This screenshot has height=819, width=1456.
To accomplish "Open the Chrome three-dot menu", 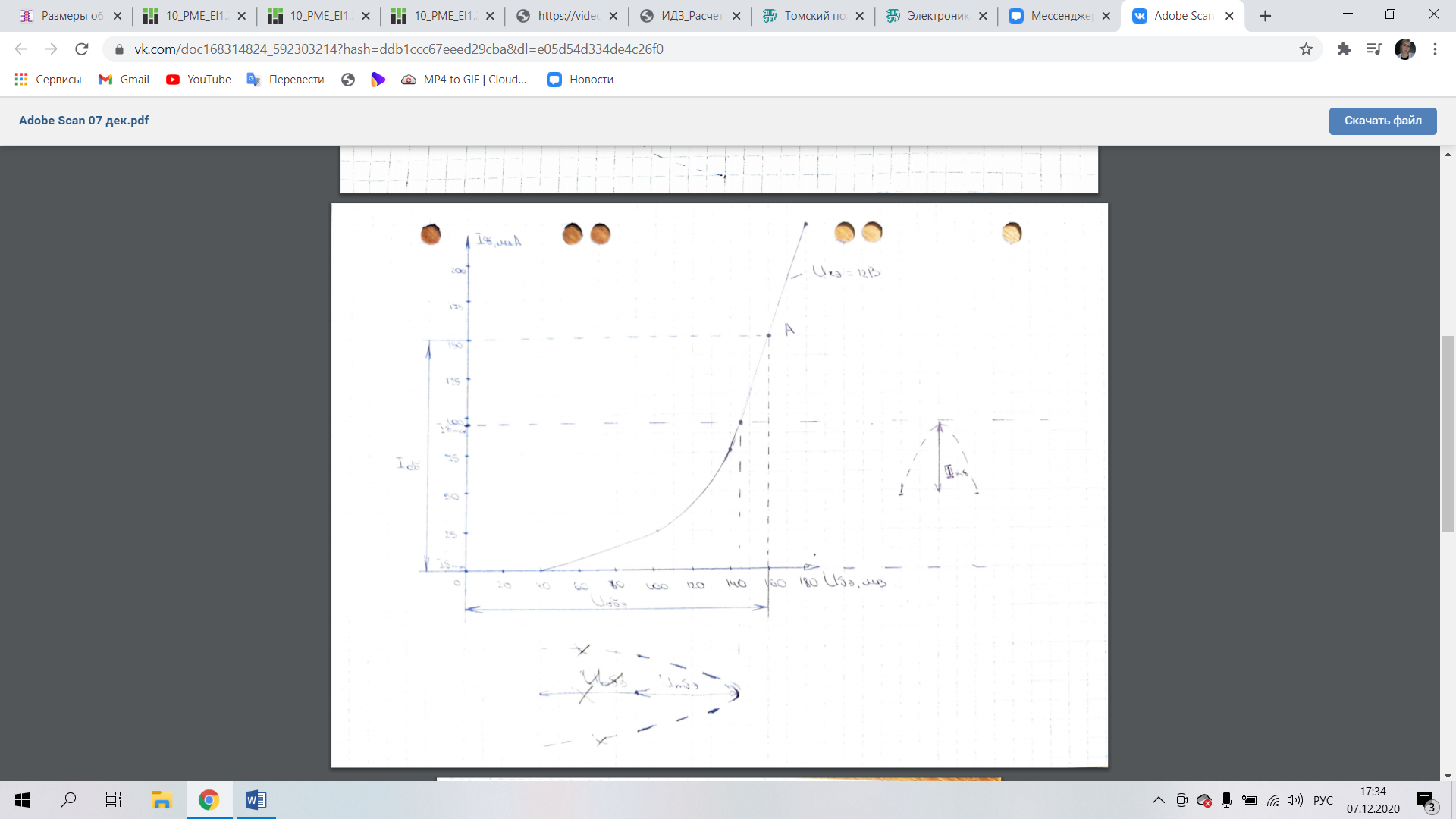I will 1435,49.
